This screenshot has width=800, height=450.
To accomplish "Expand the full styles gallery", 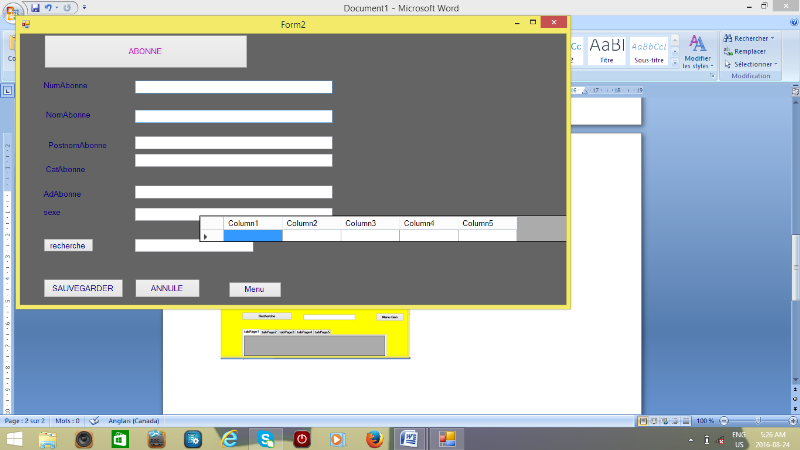I will coord(675,63).
